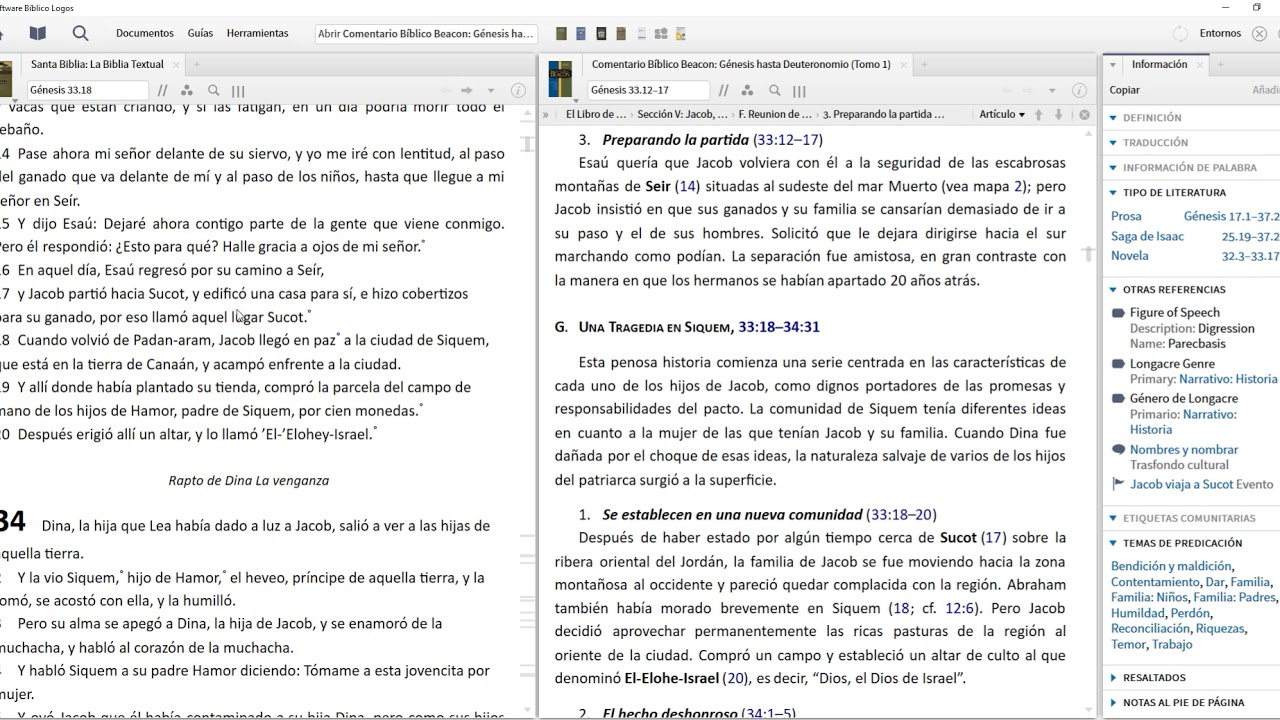1280x720 pixels.
Task: Change column layout in Biblia Textual panel
Action: click(238, 90)
